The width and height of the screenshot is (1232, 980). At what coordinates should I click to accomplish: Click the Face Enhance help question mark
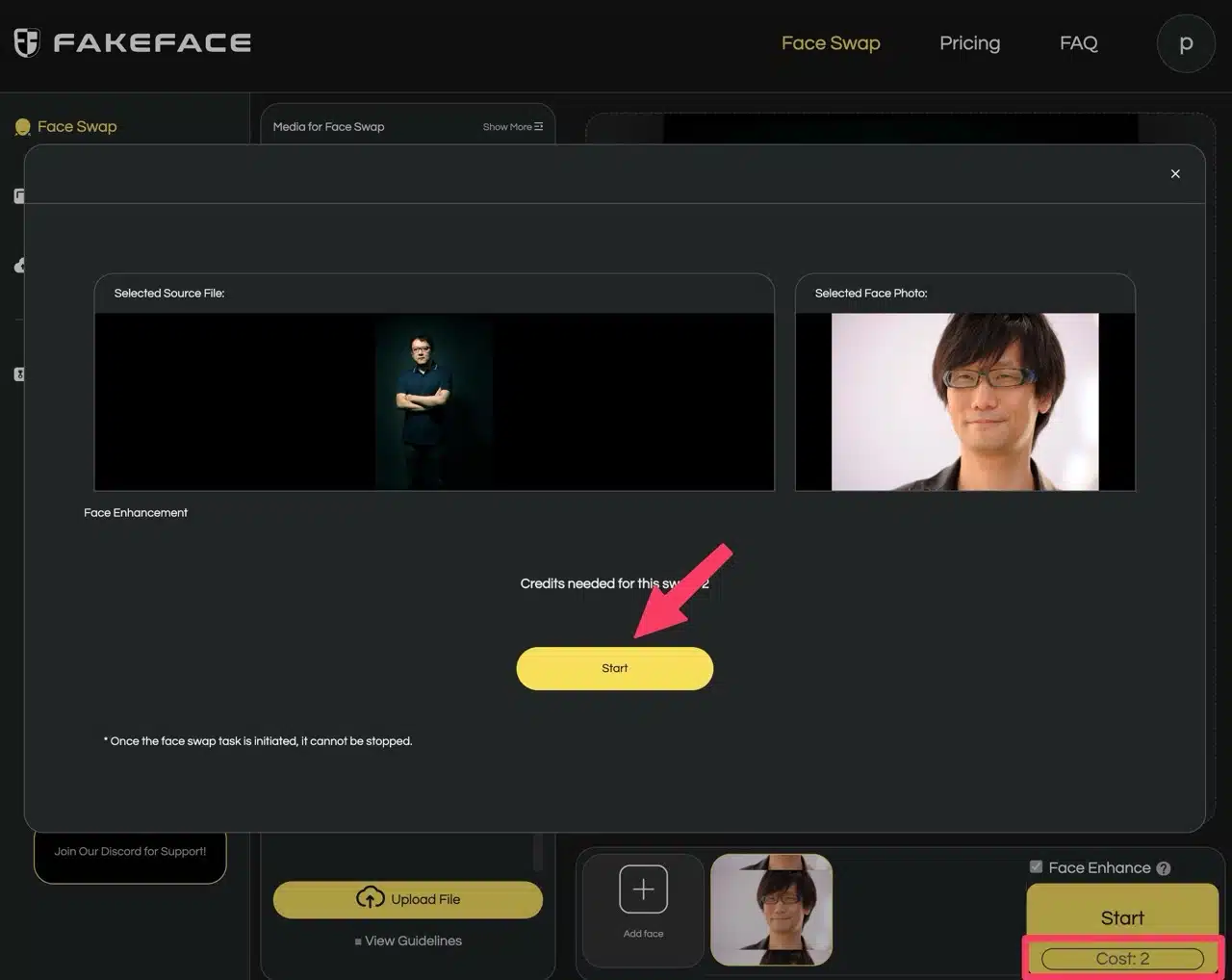click(x=1164, y=868)
